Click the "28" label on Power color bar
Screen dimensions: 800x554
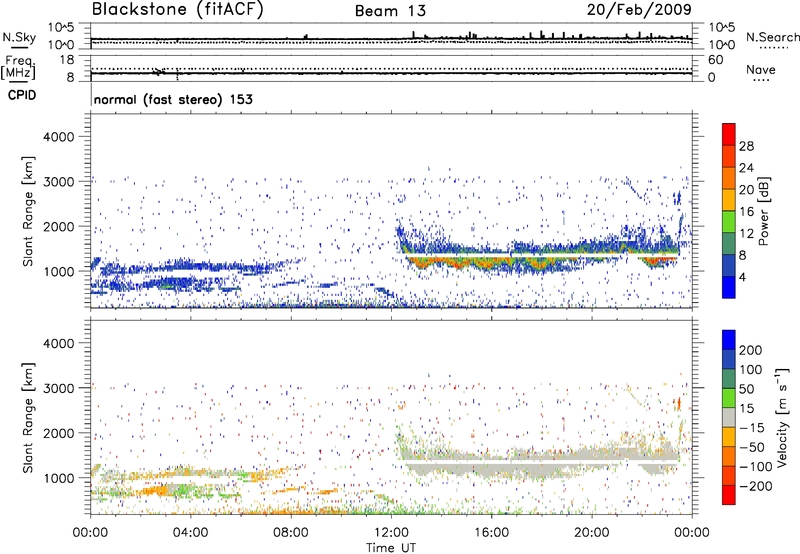[x=746, y=146]
